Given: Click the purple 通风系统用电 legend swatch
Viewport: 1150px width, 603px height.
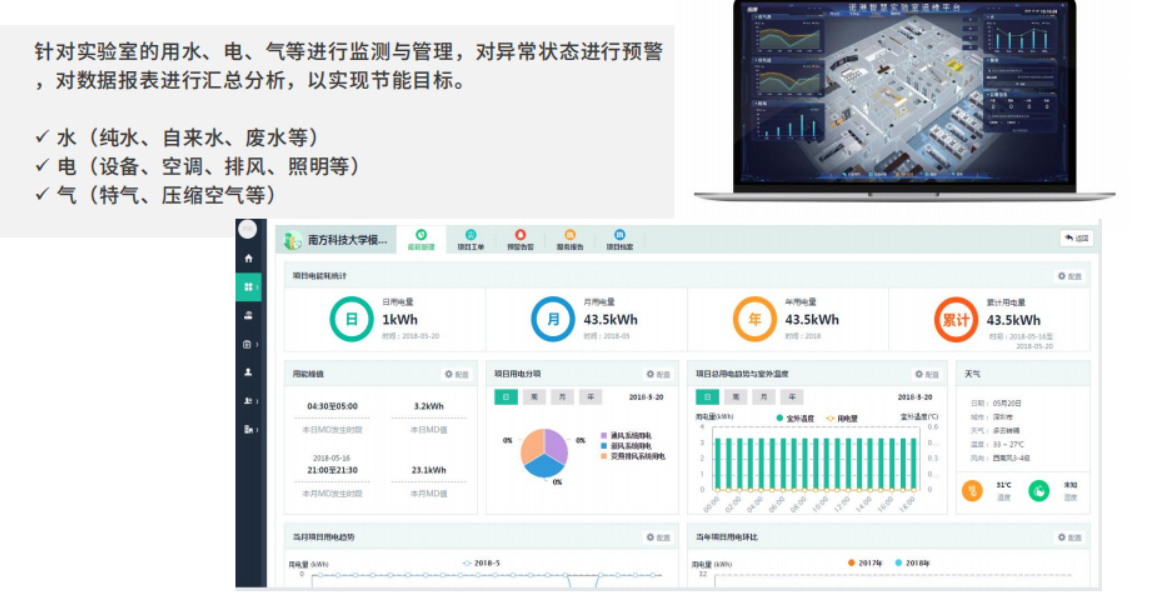Looking at the screenshot, I should coord(603,436).
